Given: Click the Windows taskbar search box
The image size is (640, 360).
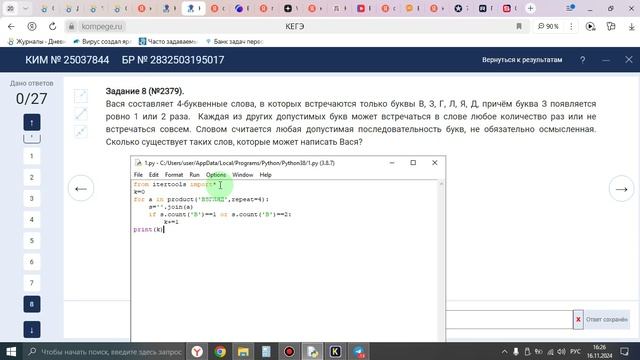Looking at the screenshot, I should [104, 351].
